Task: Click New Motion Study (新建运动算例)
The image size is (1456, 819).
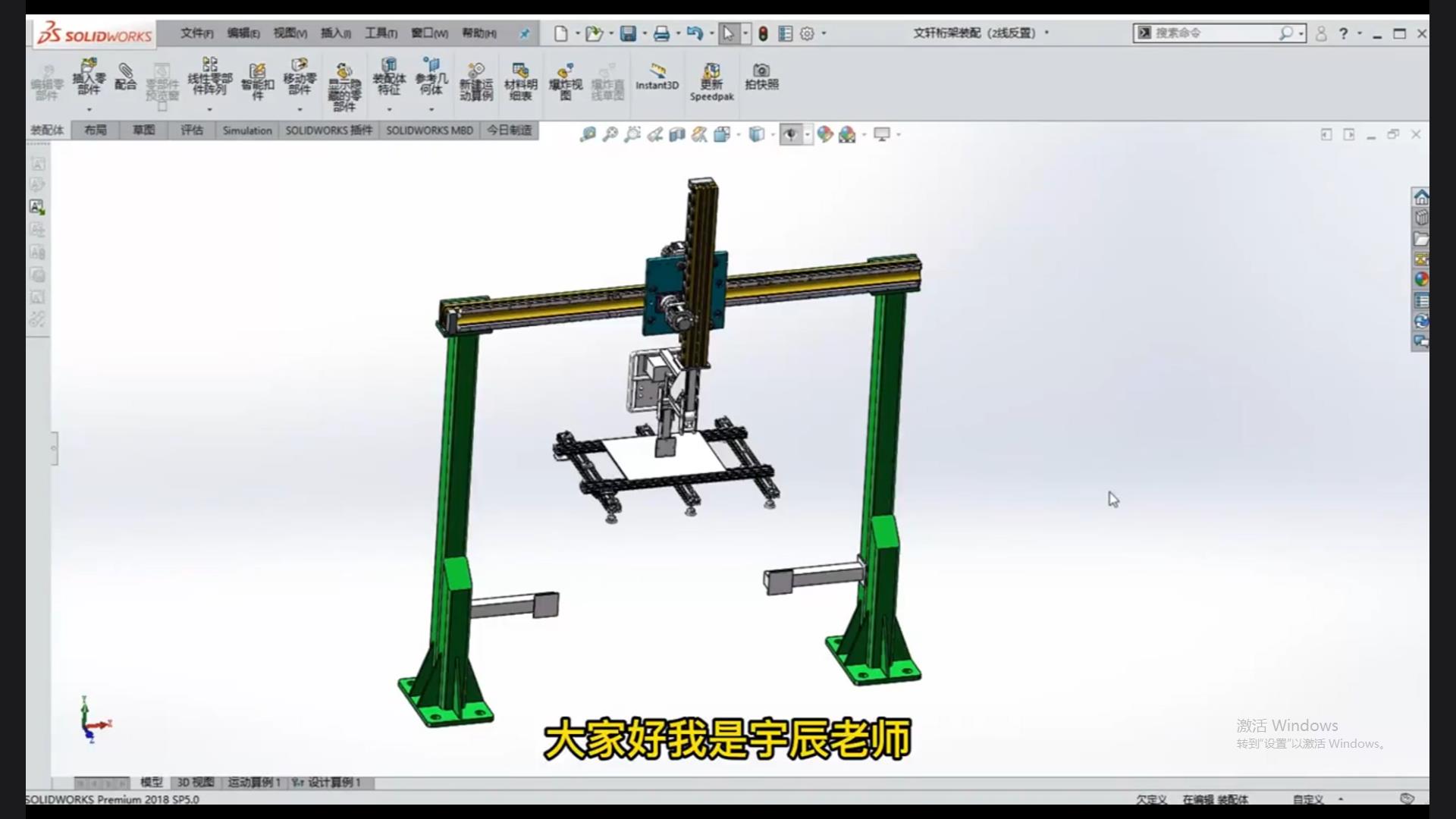Action: point(476,81)
